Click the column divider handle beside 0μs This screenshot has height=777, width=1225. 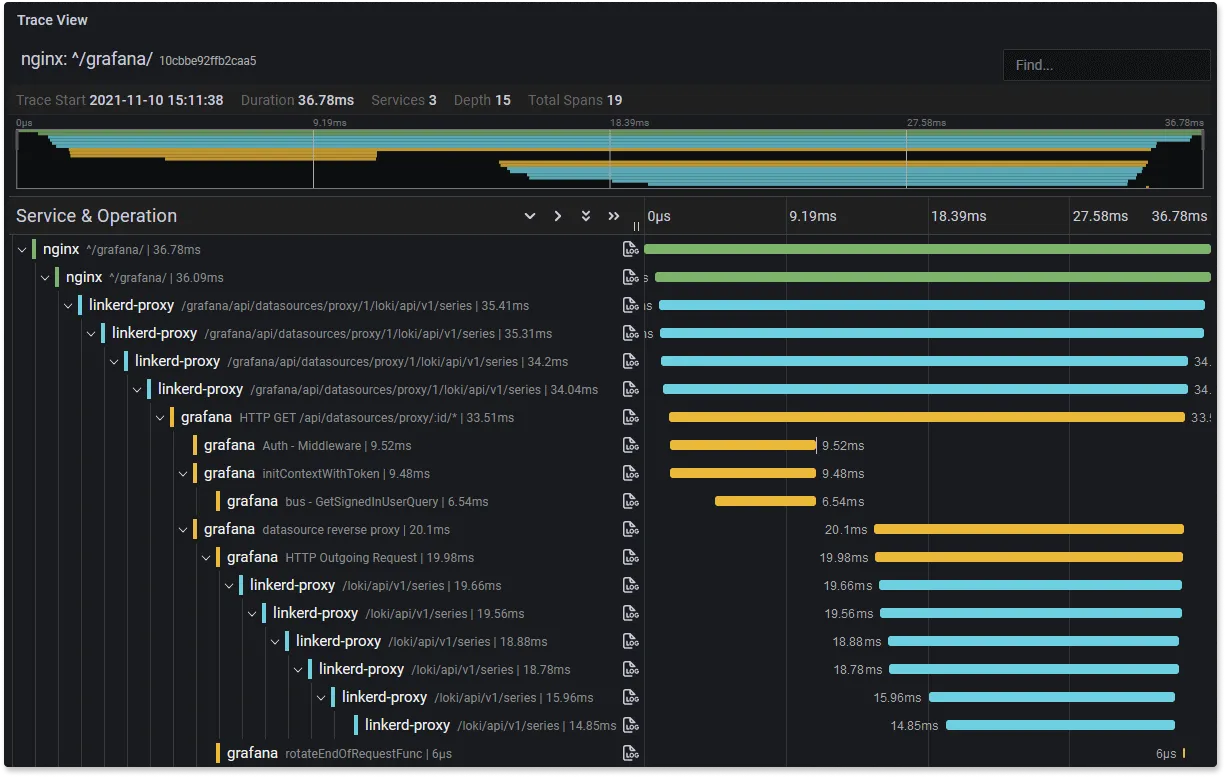(x=636, y=226)
